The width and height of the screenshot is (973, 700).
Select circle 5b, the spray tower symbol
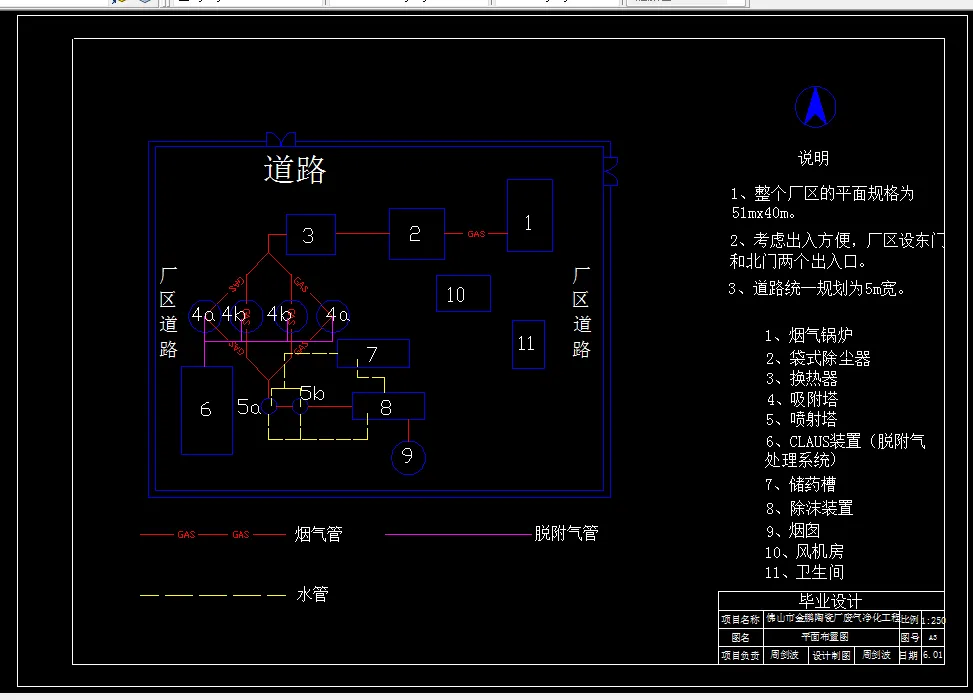300,407
